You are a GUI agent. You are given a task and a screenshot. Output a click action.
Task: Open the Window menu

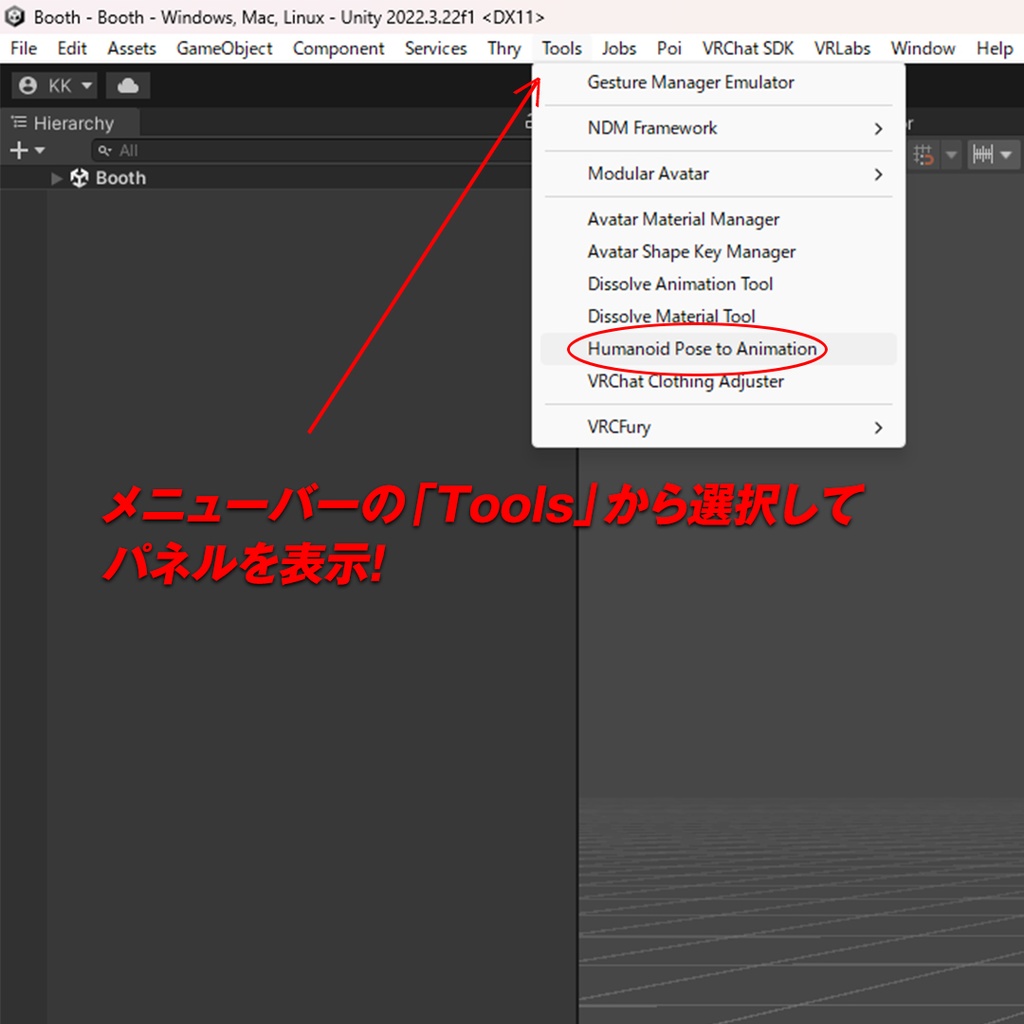click(922, 48)
